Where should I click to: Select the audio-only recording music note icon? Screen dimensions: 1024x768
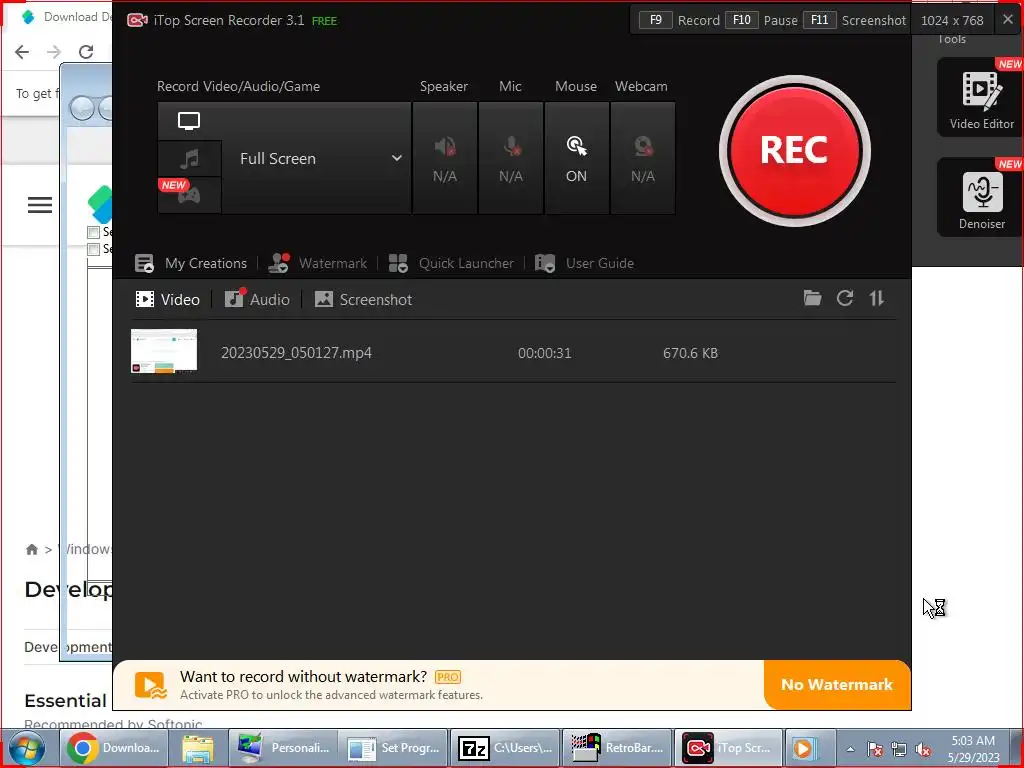tap(189, 159)
